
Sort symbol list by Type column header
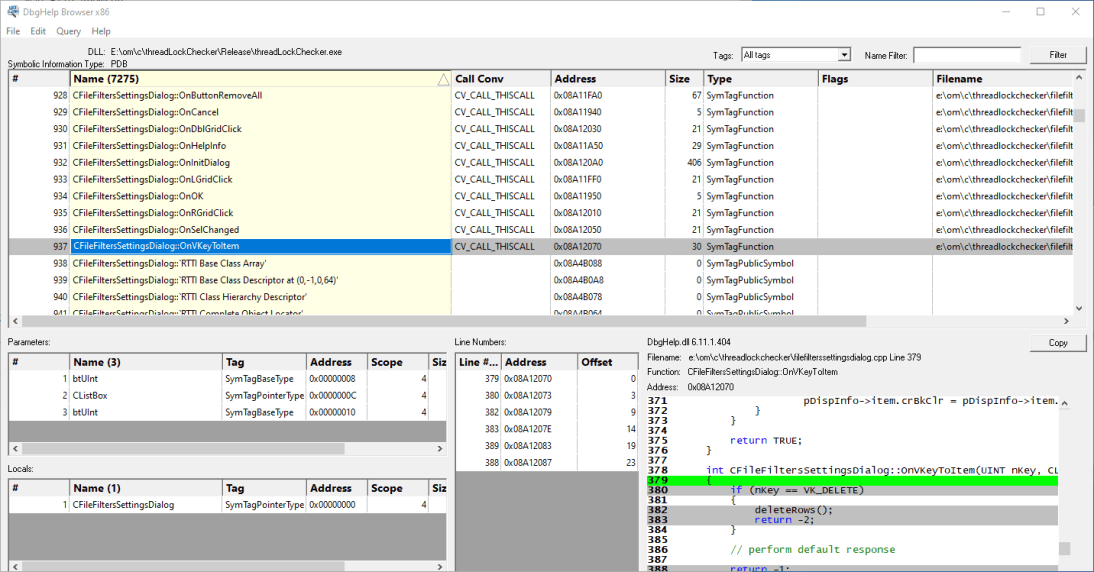click(760, 79)
